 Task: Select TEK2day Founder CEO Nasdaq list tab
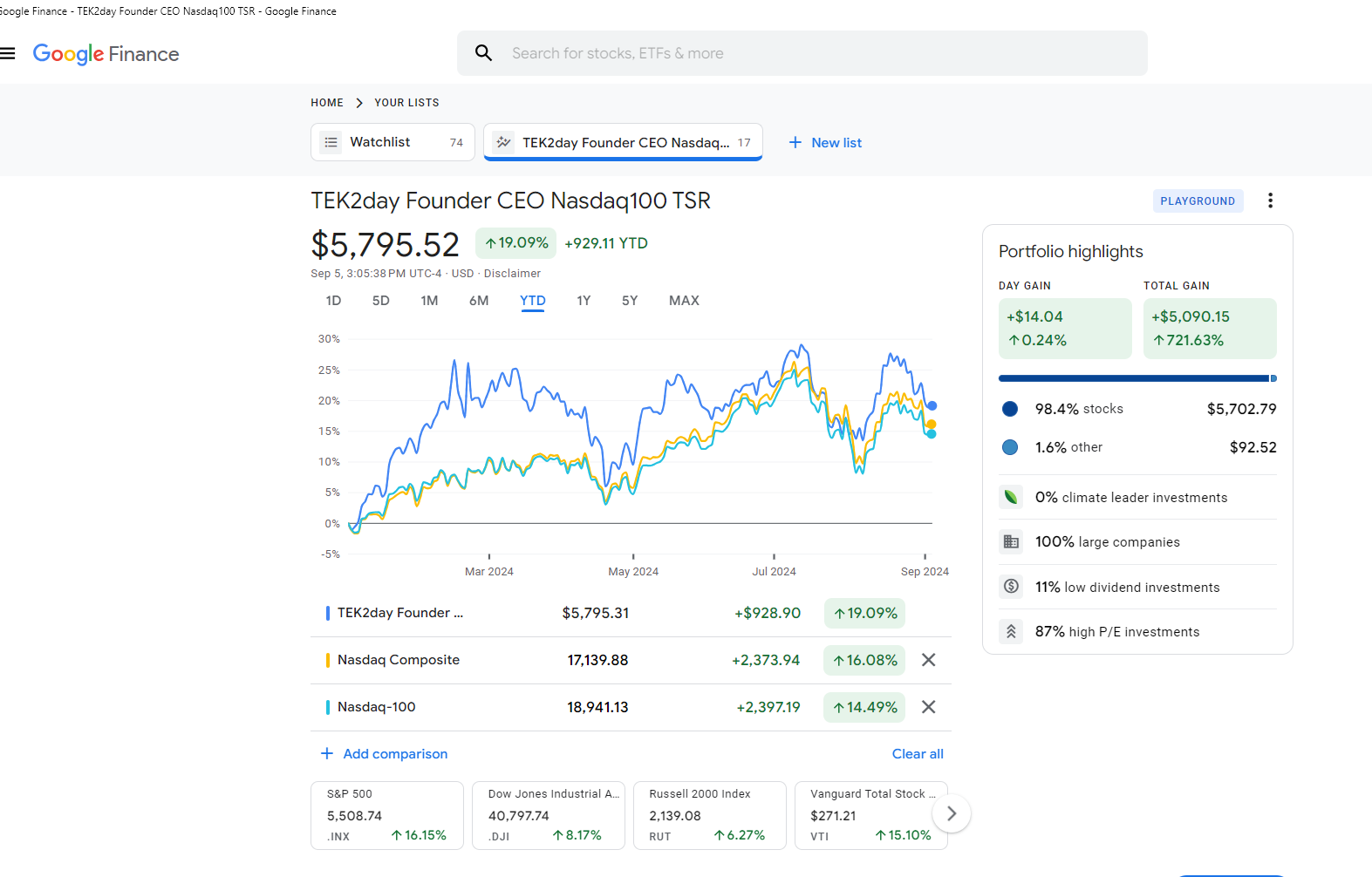tap(623, 142)
